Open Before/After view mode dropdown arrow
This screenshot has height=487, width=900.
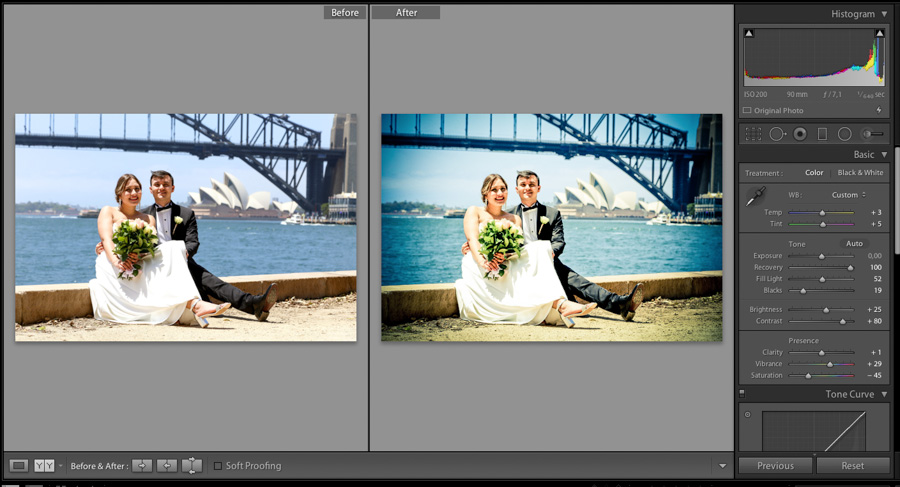[60, 466]
